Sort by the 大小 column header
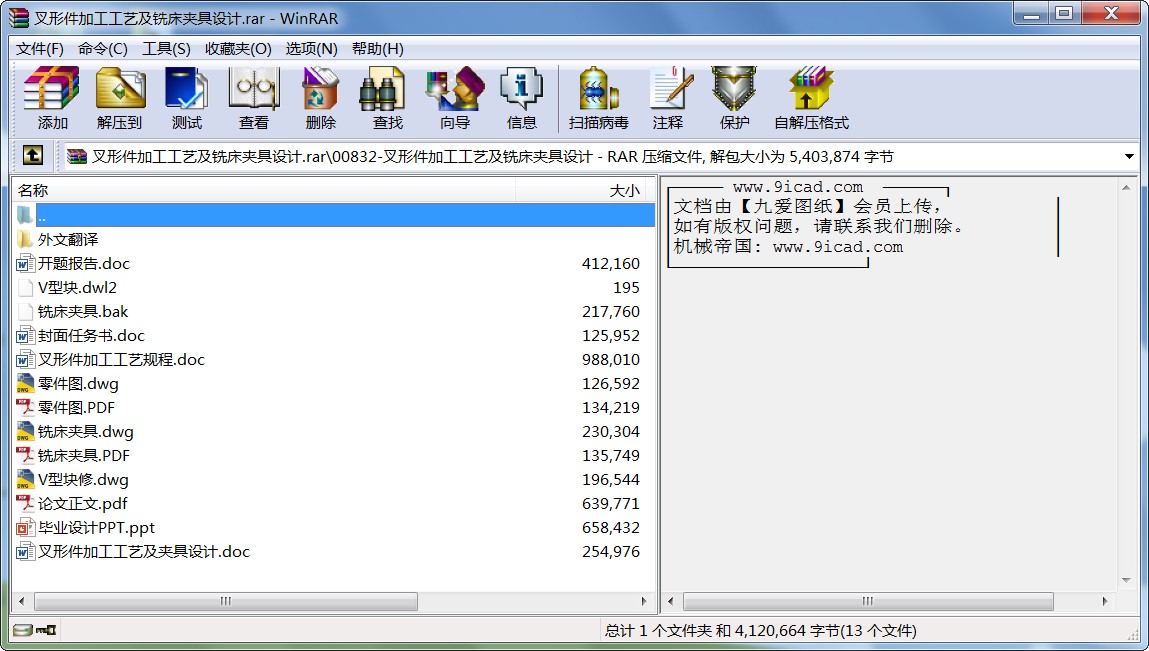The image size is (1149, 651). pos(580,191)
